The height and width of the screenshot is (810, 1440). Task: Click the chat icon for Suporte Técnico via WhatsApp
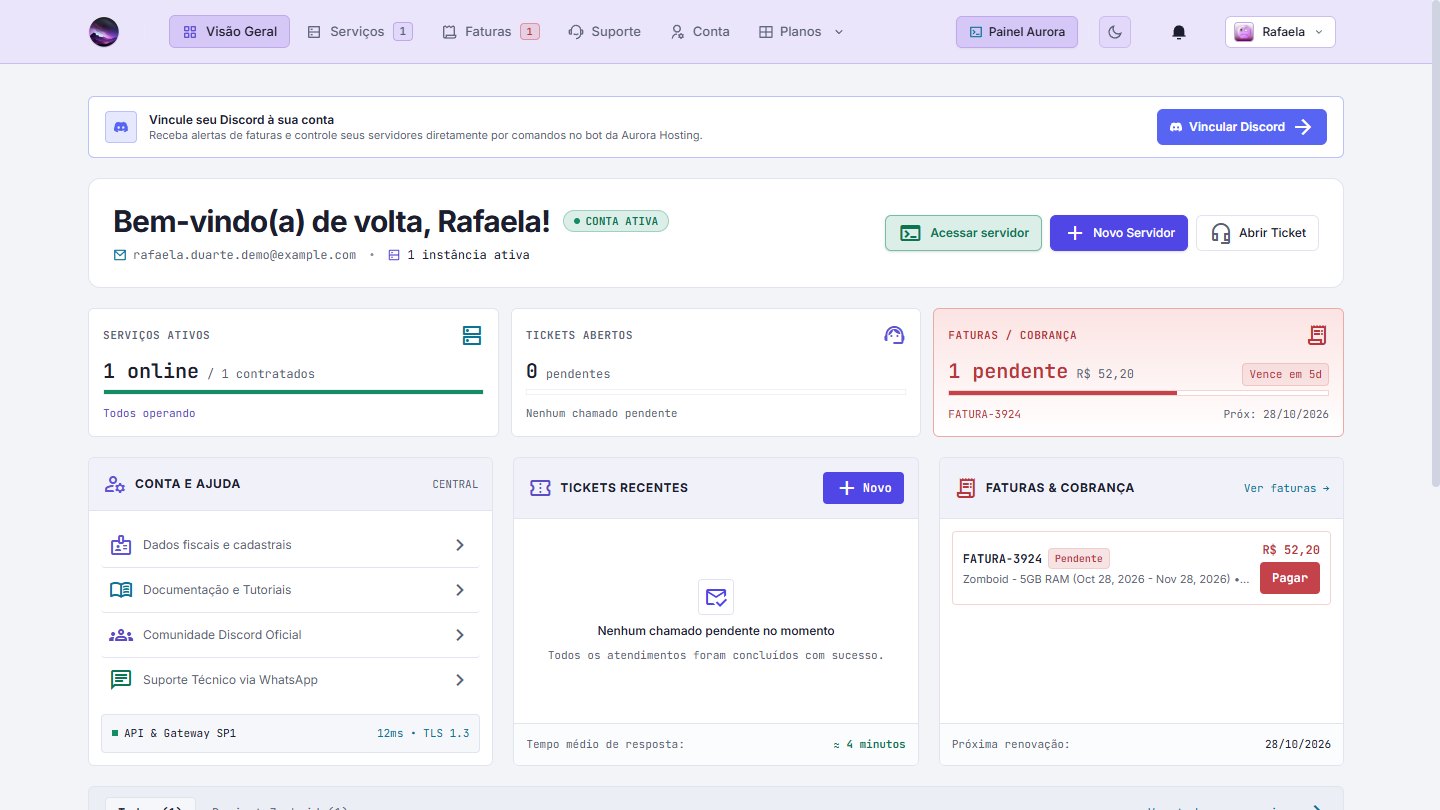pyautogui.click(x=121, y=680)
